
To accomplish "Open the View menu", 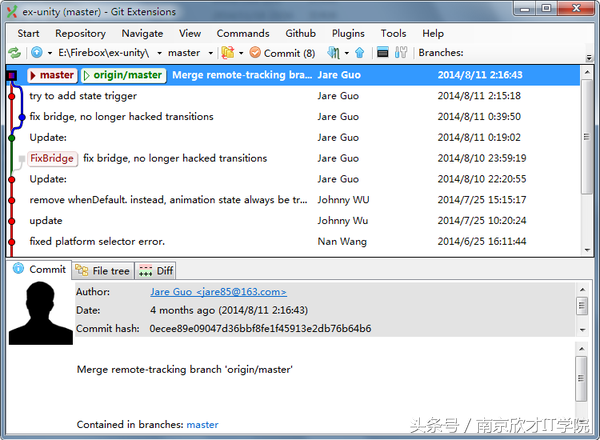I will click(190, 34).
